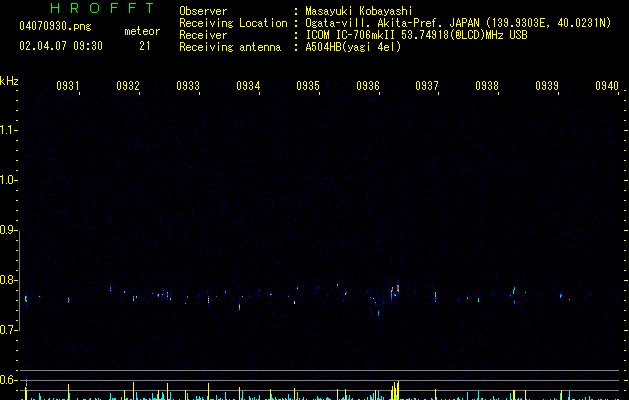The height and width of the screenshot is (400, 629).
Task: Click the 0932 time marker
Action: pyautogui.click(x=128, y=85)
